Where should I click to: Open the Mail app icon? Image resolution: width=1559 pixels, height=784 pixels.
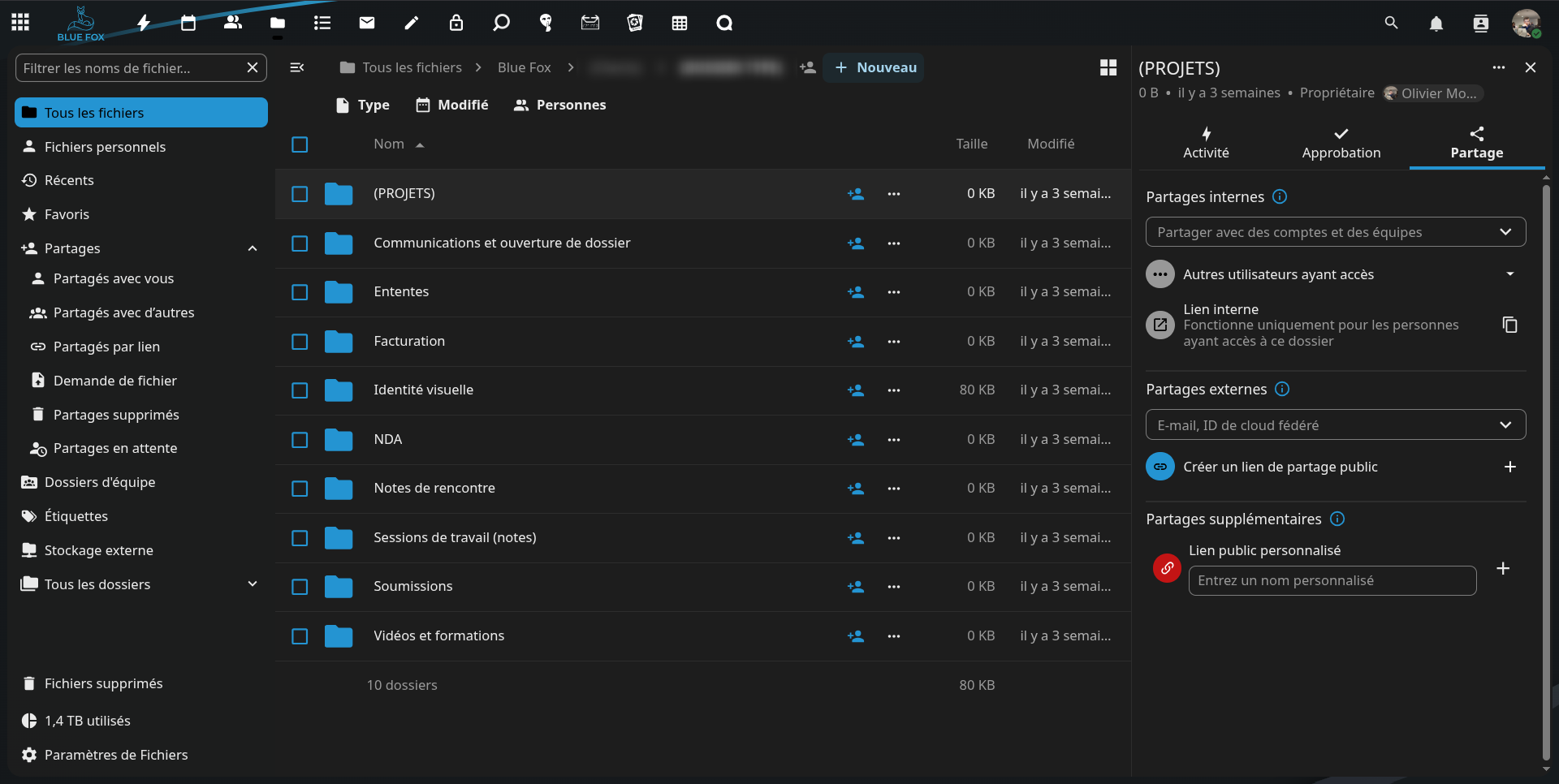click(x=367, y=23)
